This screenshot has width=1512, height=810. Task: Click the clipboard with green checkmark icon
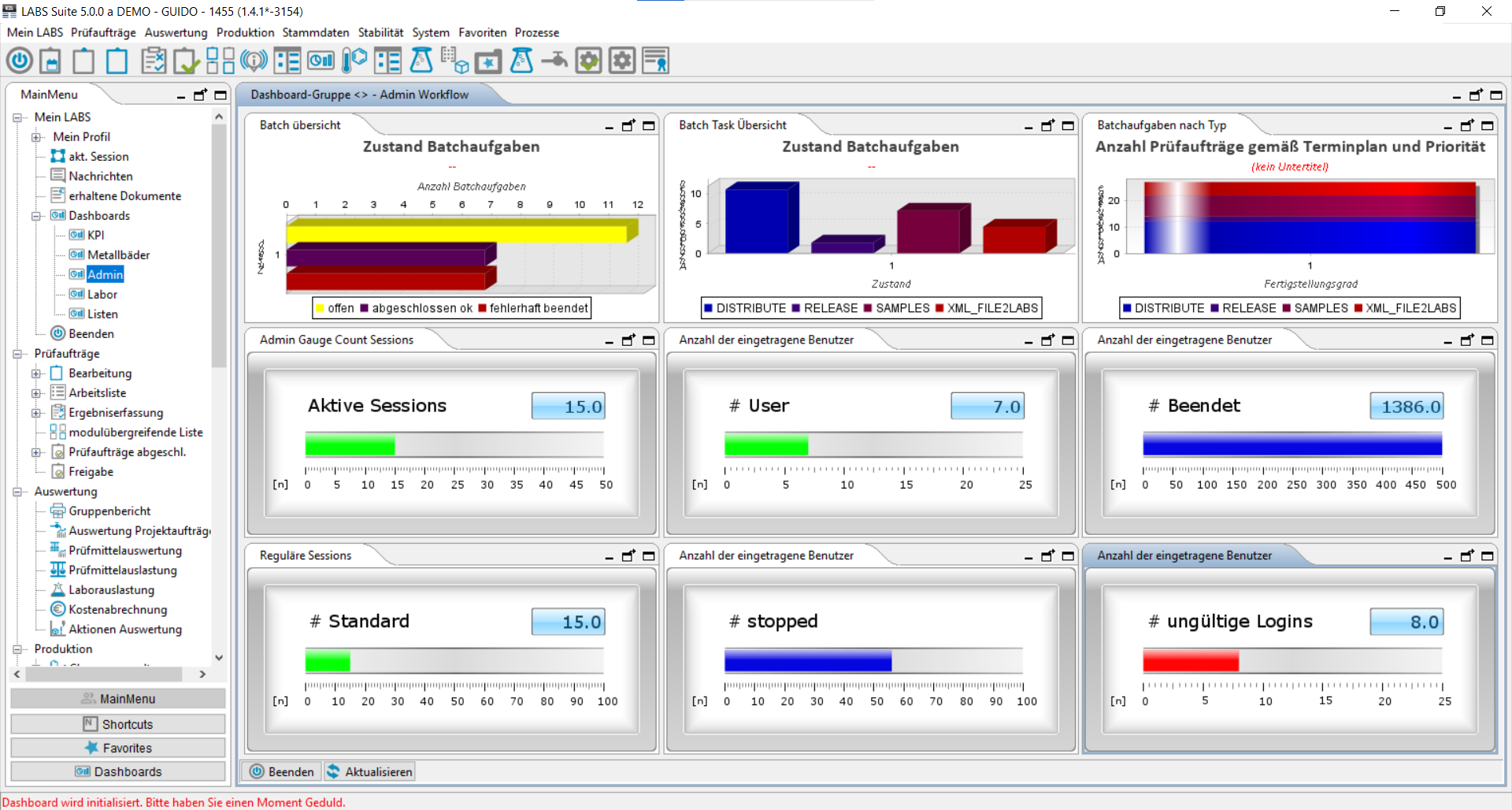coord(187,61)
